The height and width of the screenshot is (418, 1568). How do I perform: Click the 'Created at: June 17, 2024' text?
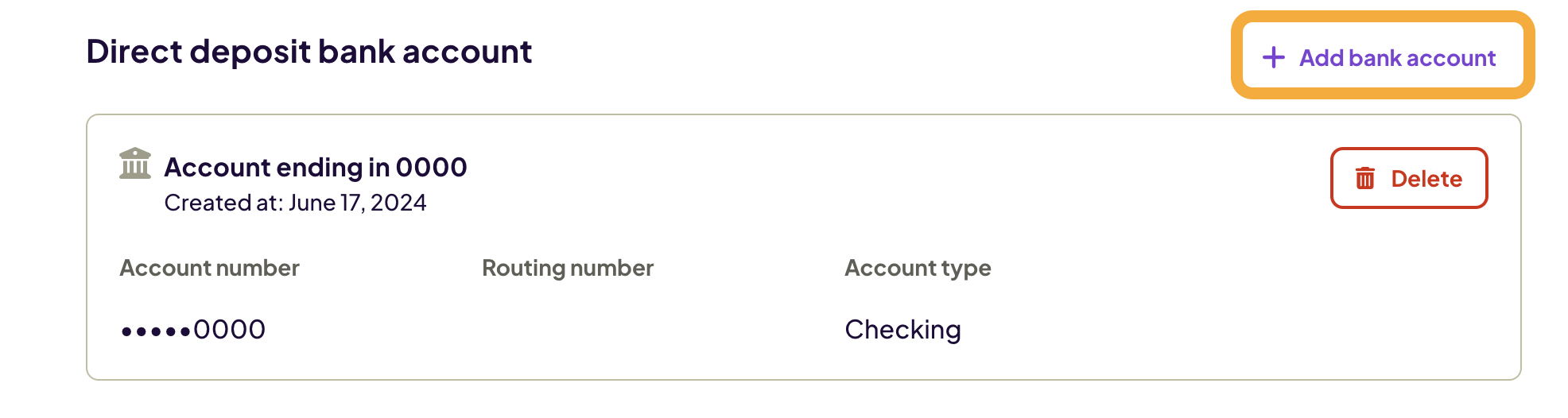295,203
